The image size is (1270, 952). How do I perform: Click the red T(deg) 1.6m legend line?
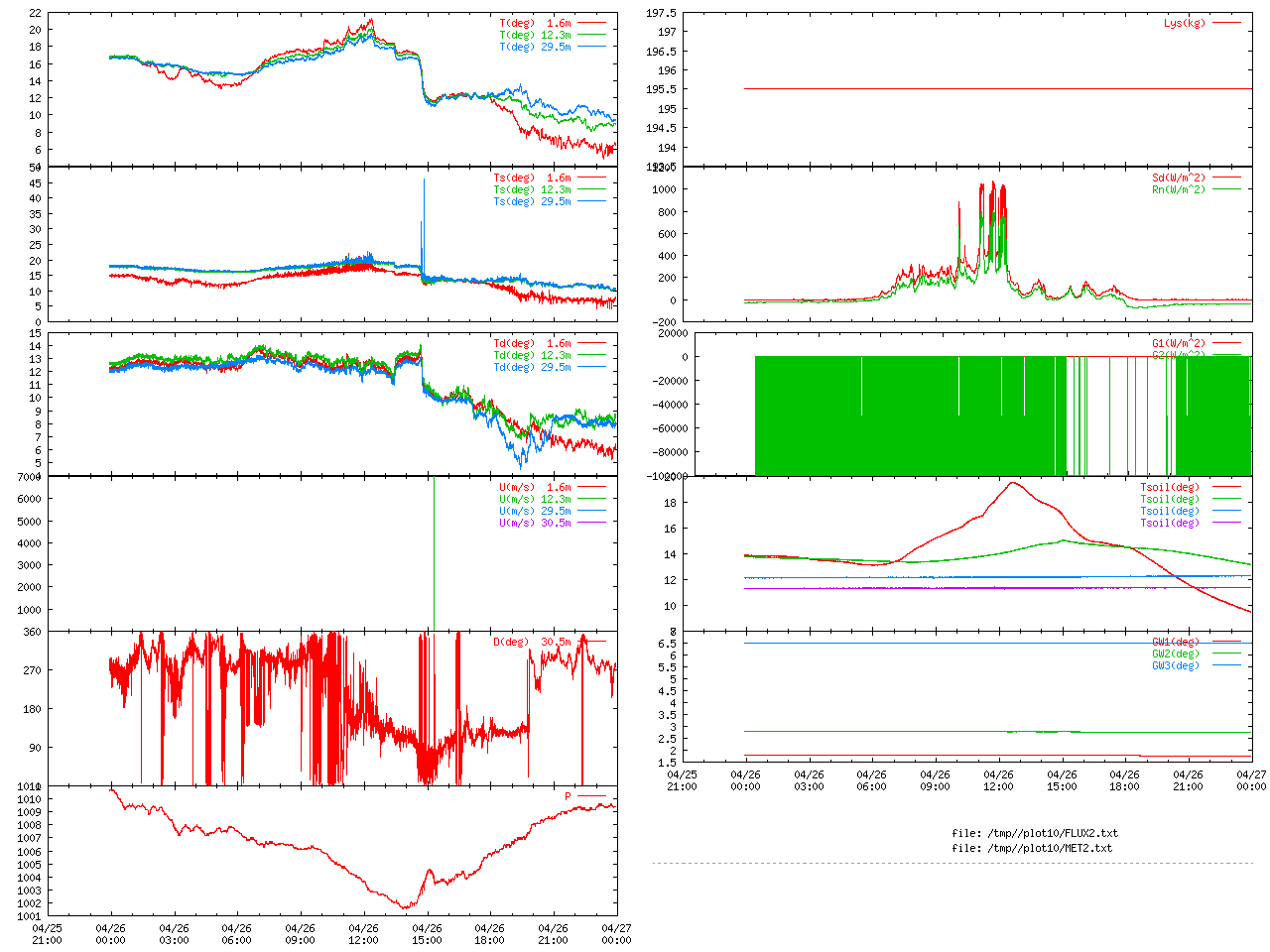click(x=591, y=23)
